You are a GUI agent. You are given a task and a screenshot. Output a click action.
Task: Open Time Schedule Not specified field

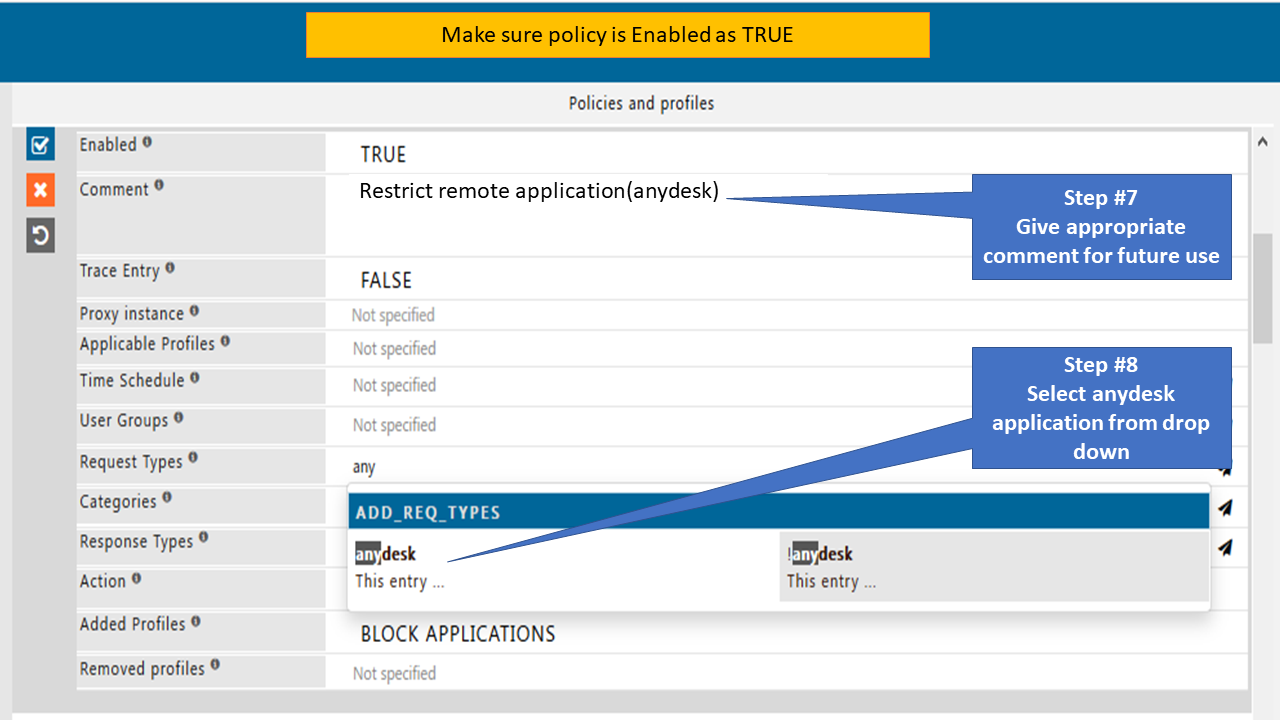coord(394,385)
